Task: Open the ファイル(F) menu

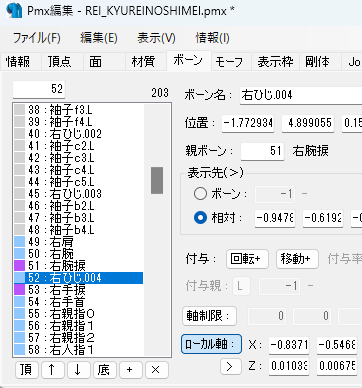Action: [x=37, y=38]
